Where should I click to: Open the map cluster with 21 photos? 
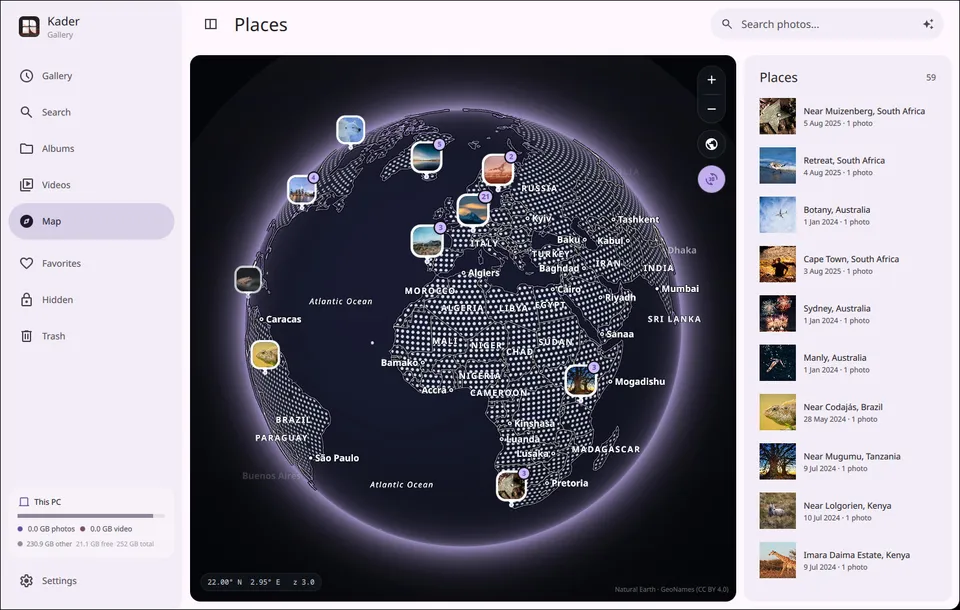click(x=473, y=209)
